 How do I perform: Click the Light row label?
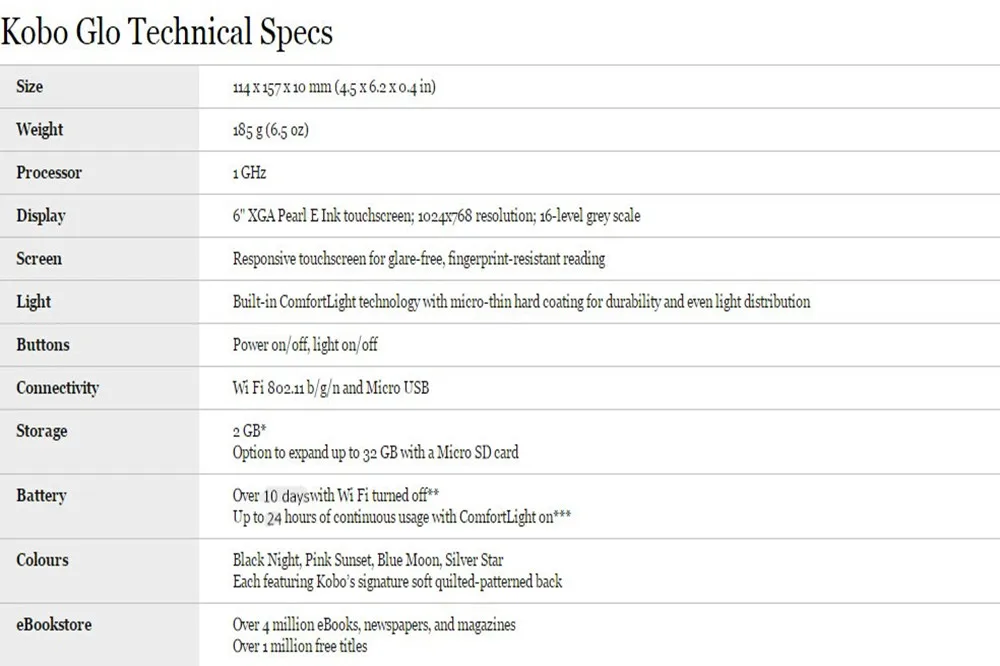(x=33, y=302)
